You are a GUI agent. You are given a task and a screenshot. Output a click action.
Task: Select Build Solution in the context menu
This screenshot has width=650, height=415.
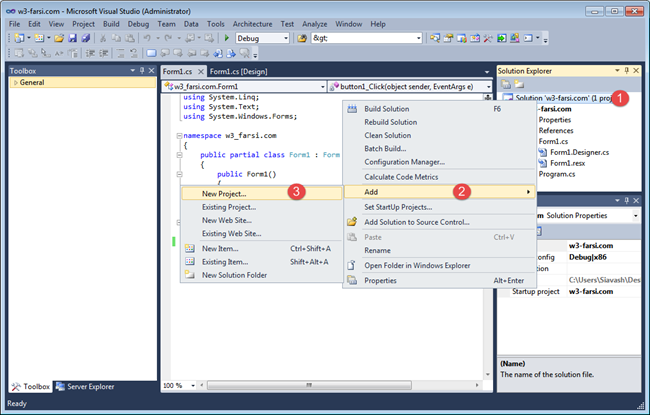[x=439, y=109]
